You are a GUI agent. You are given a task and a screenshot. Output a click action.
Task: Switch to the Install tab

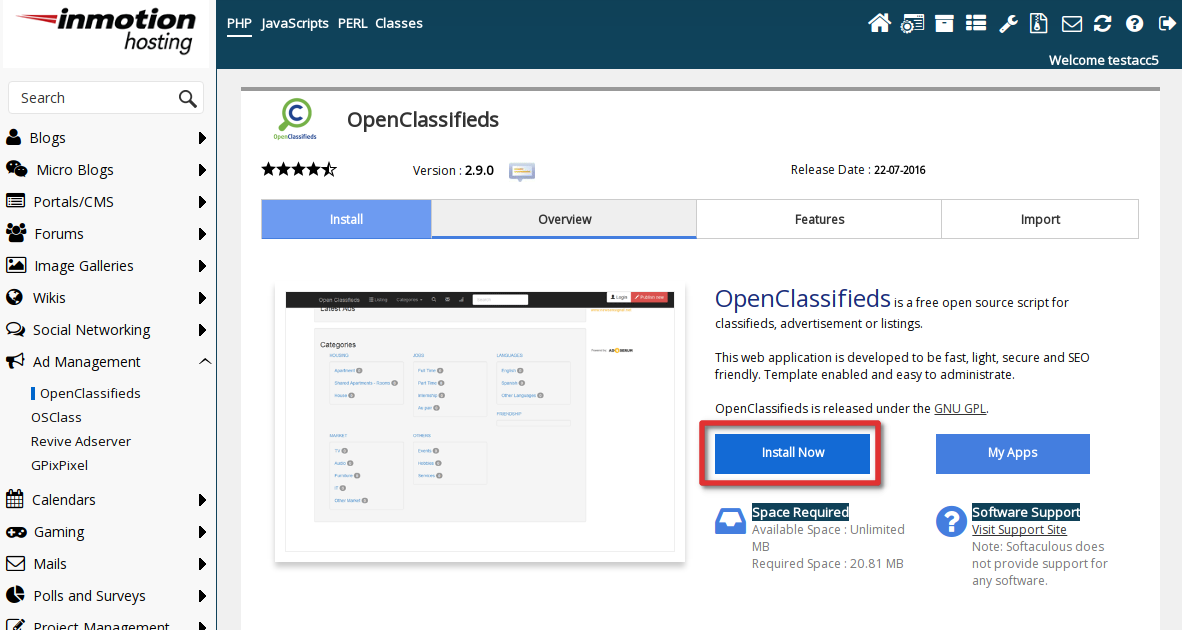(346, 219)
